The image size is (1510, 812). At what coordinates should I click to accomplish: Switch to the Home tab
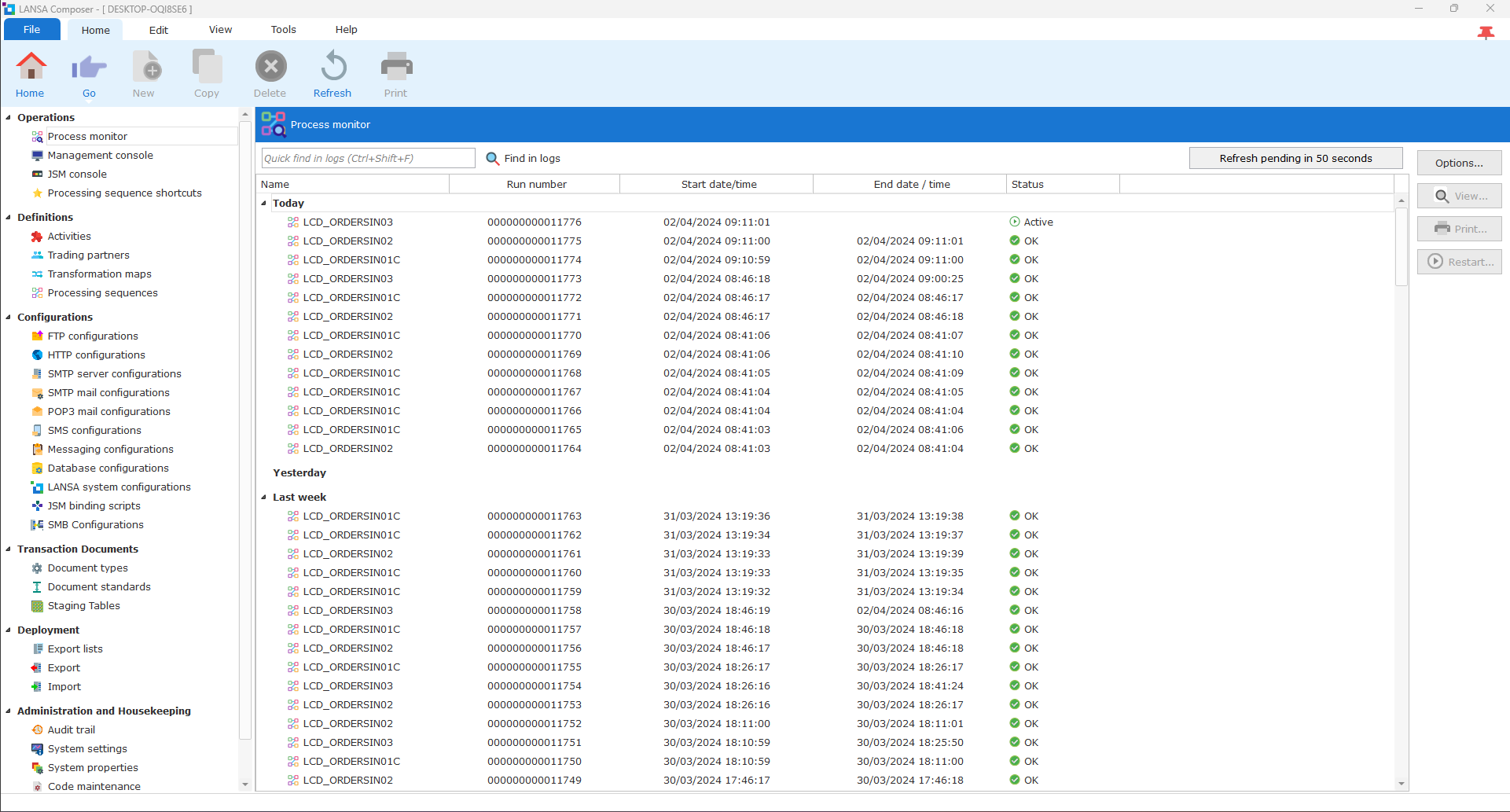point(96,30)
